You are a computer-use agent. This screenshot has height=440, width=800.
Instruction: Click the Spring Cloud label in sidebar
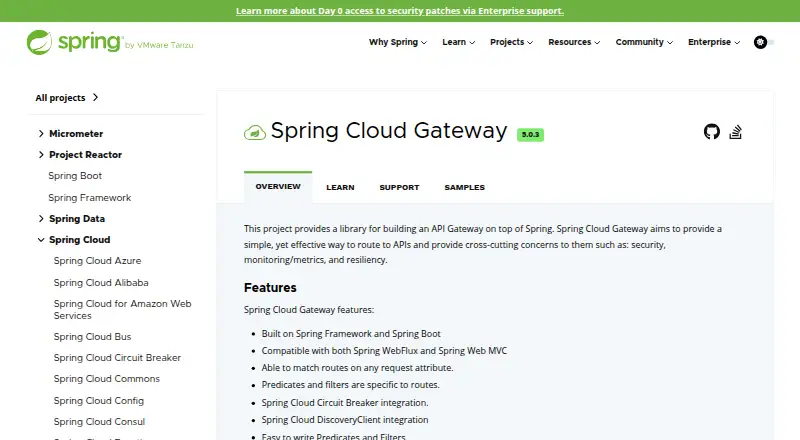tap(80, 240)
